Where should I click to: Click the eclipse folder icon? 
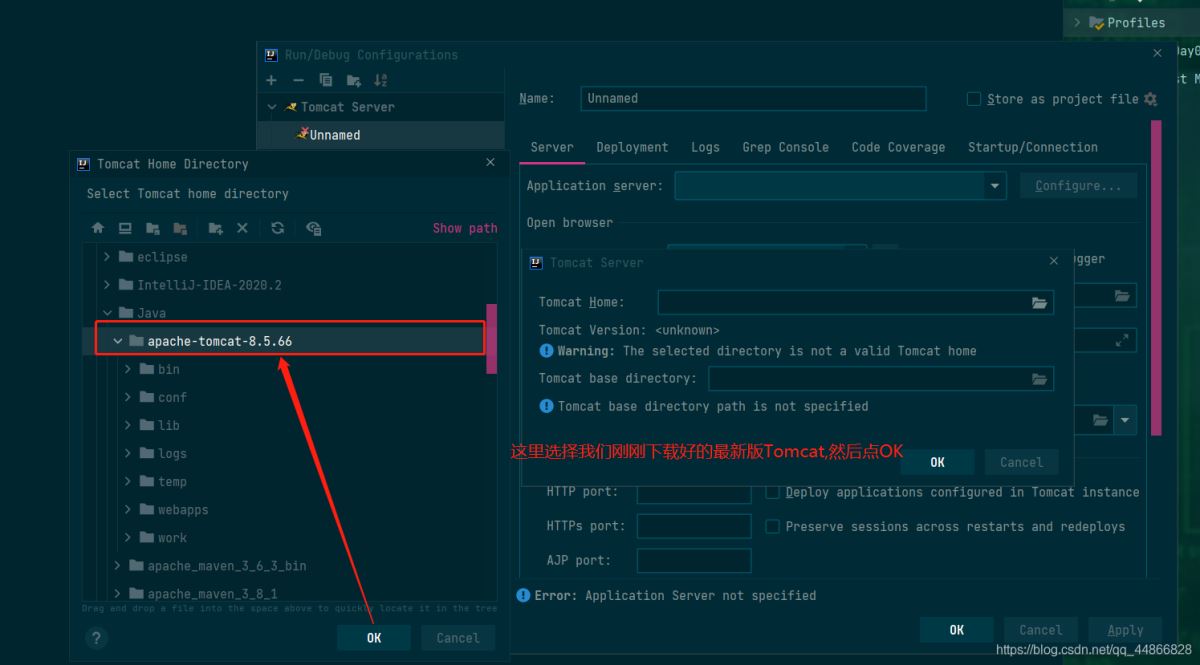(x=126, y=257)
